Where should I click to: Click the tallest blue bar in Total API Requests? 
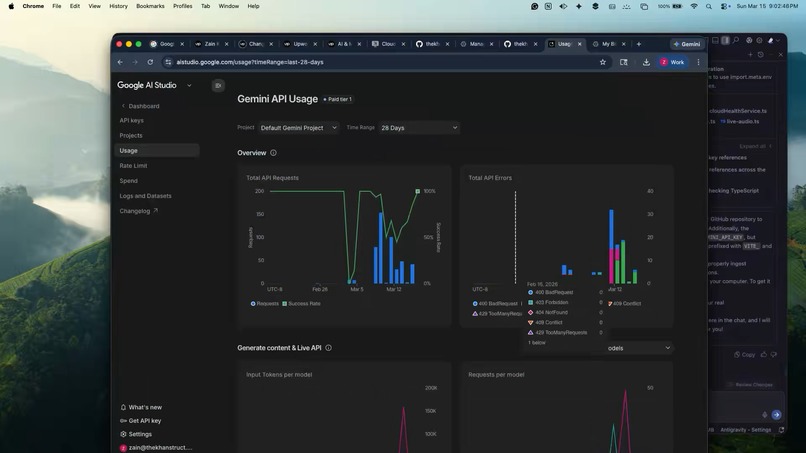point(380,248)
